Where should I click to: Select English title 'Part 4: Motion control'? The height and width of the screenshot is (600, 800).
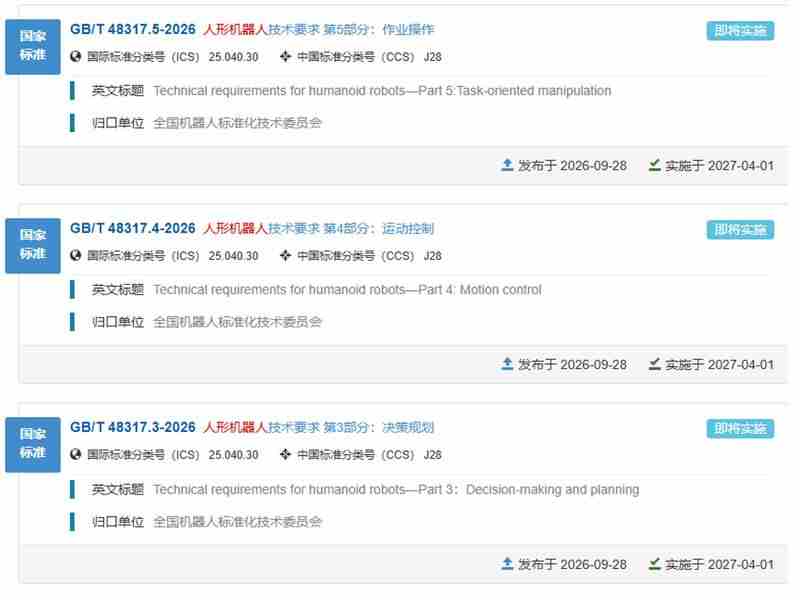pyautogui.click(x=480, y=290)
